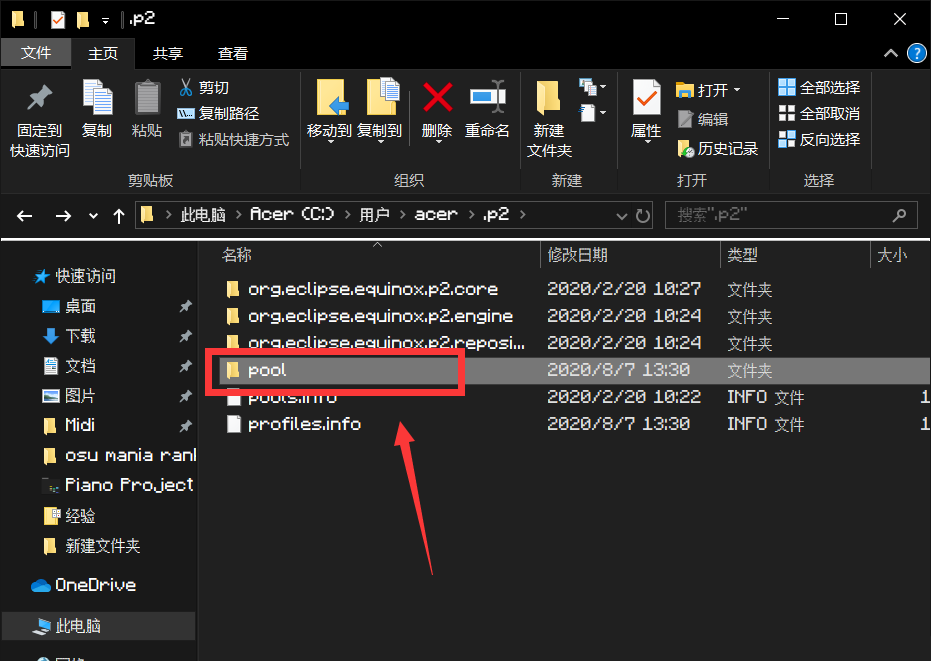Click Select all (全部选择)

[819, 87]
